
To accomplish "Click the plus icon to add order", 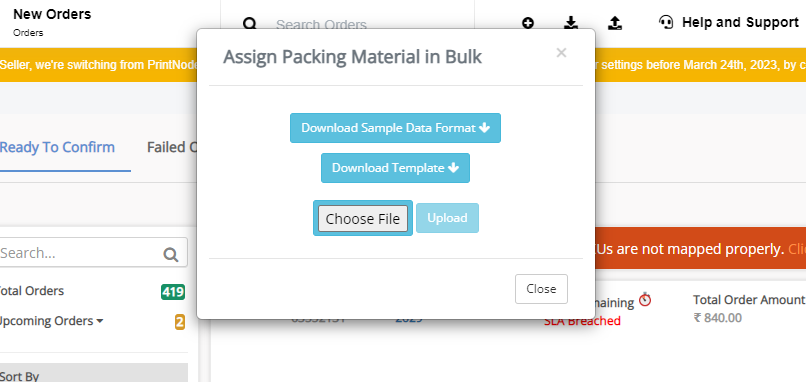I will pos(528,23).
